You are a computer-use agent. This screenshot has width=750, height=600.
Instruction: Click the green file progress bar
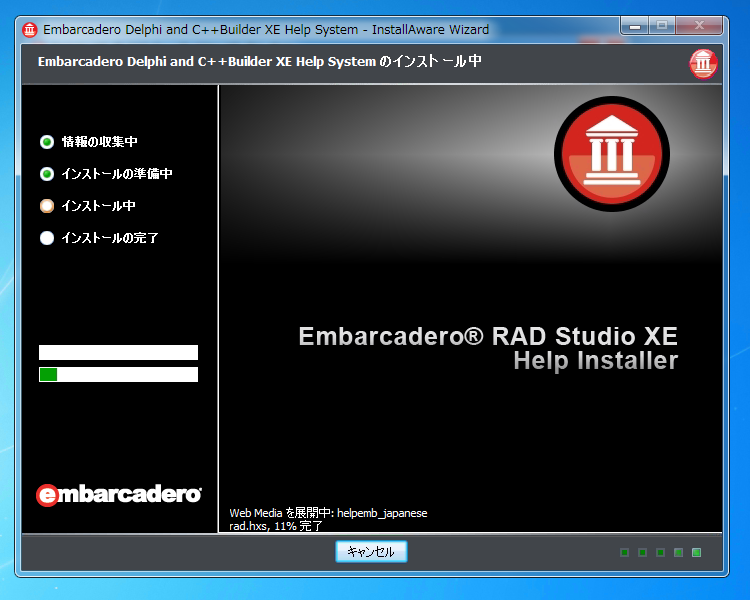[118, 374]
